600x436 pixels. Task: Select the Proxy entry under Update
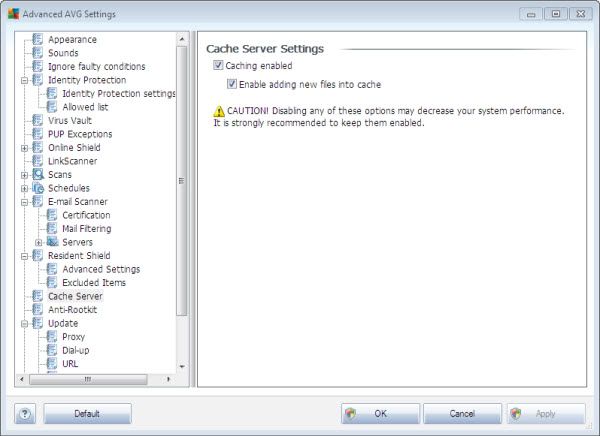73,337
